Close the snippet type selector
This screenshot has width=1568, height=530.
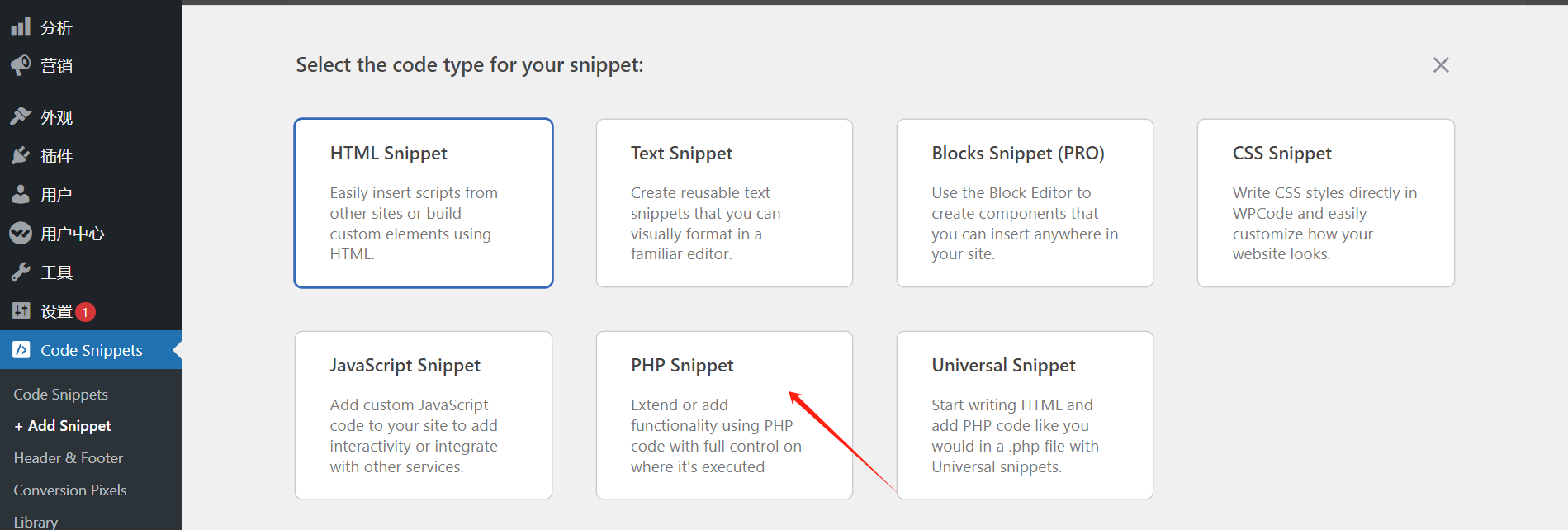click(x=1440, y=64)
